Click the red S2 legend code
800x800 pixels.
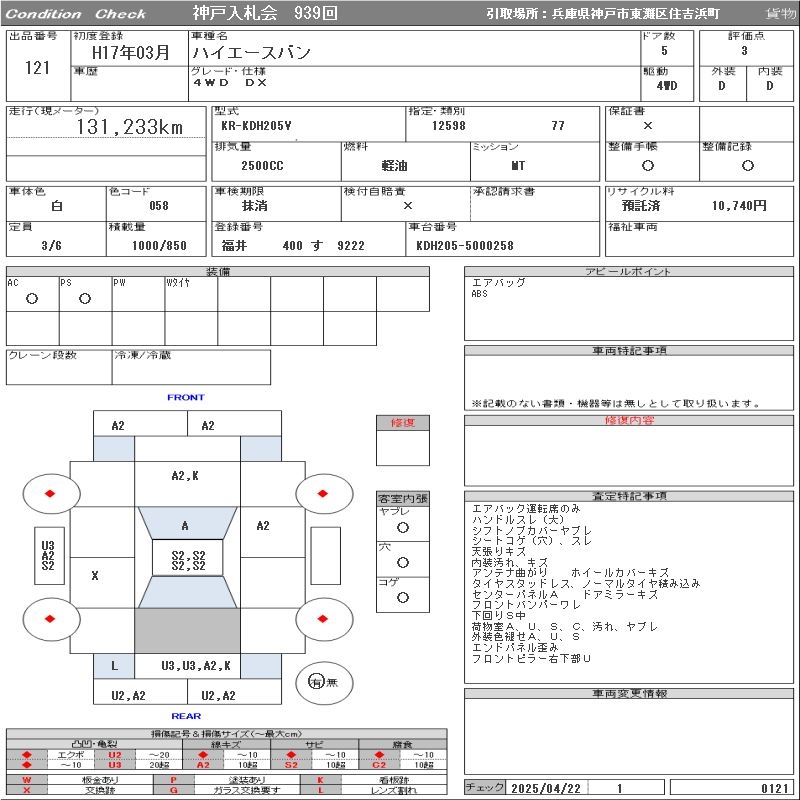(291, 764)
